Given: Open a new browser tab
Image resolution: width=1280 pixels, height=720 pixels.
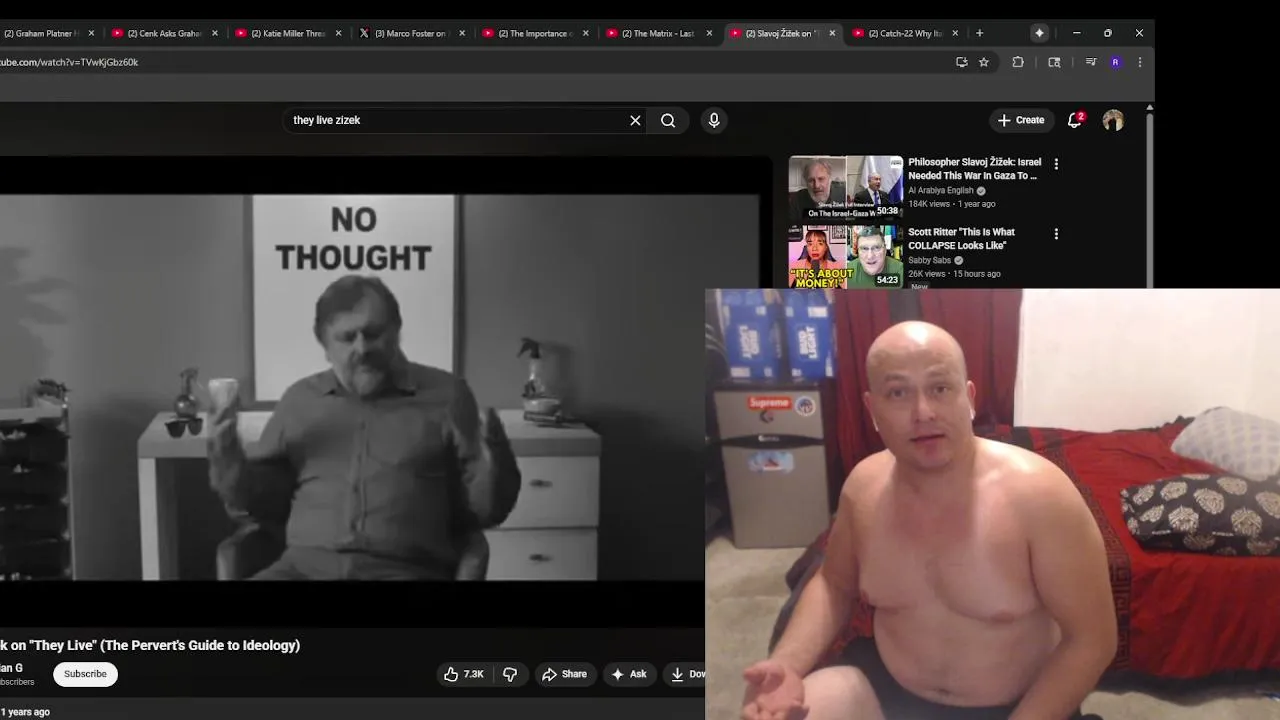Looking at the screenshot, I should 979,33.
